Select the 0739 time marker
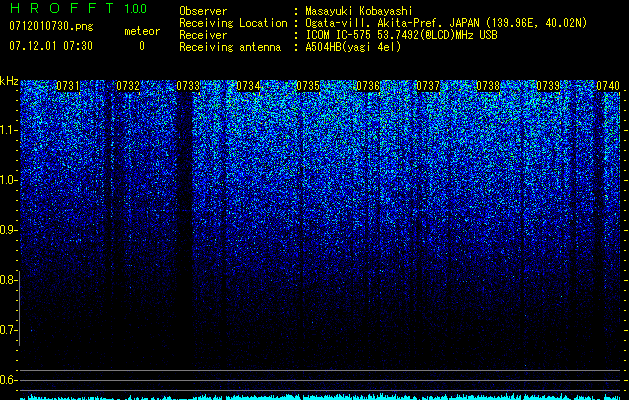Screen dimensions: 629x400 (548, 86)
